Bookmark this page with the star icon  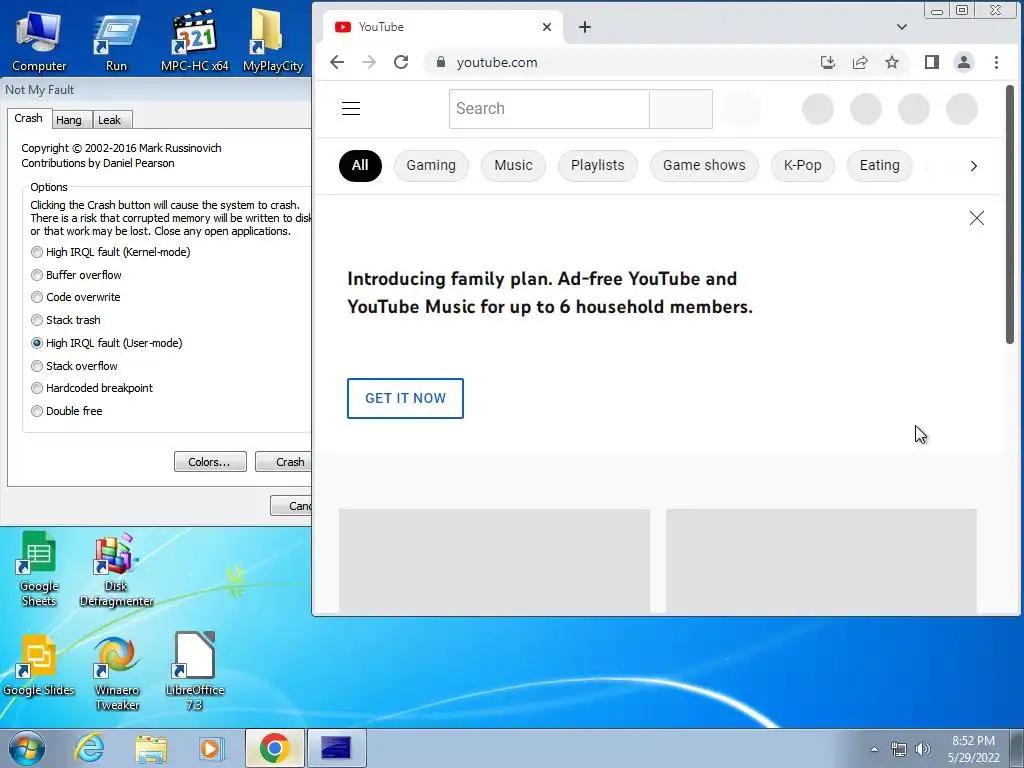(x=892, y=62)
